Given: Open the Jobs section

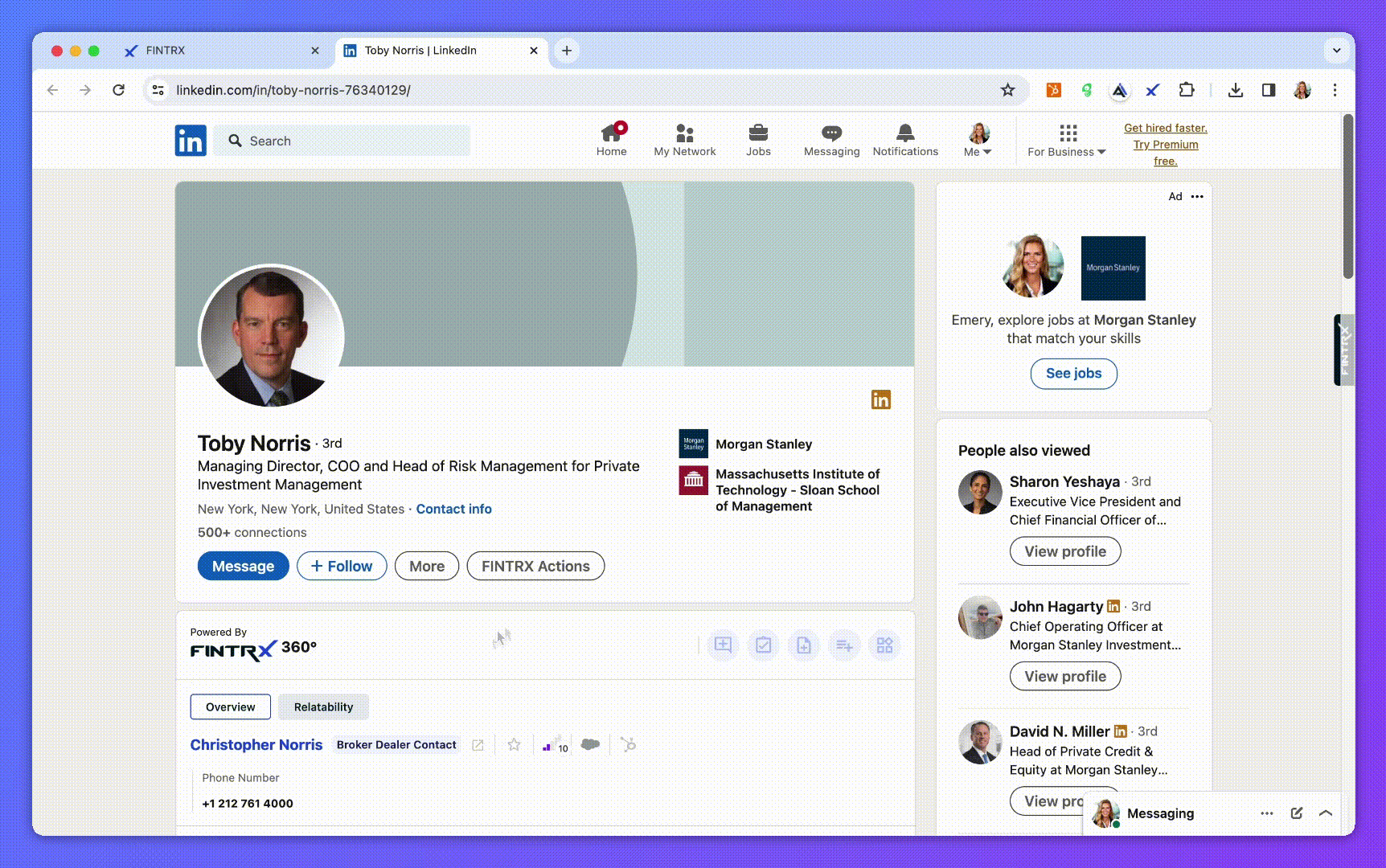Looking at the screenshot, I should [x=758, y=140].
